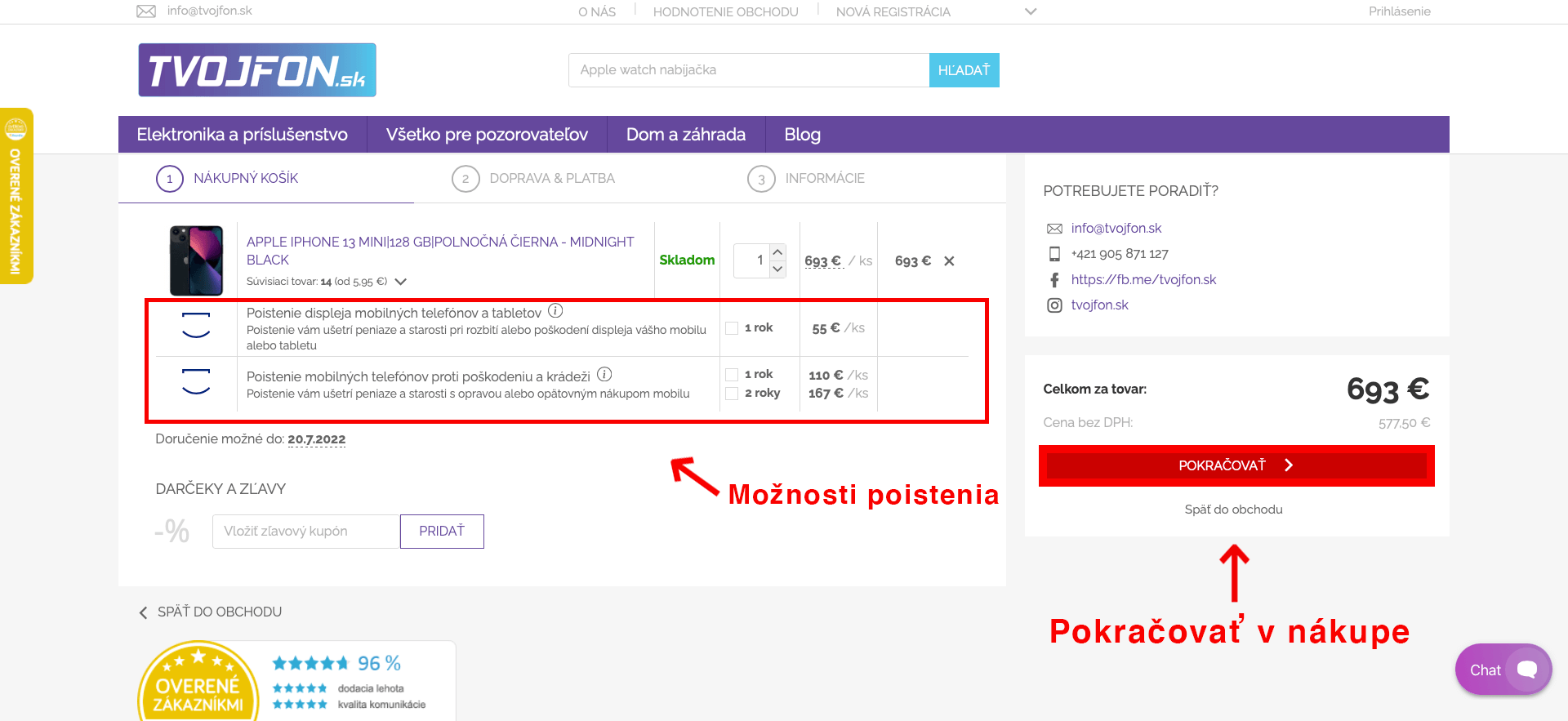Click the email icon in contact panel
Image resolution: width=1568 pixels, height=721 pixels.
pos(1054,229)
